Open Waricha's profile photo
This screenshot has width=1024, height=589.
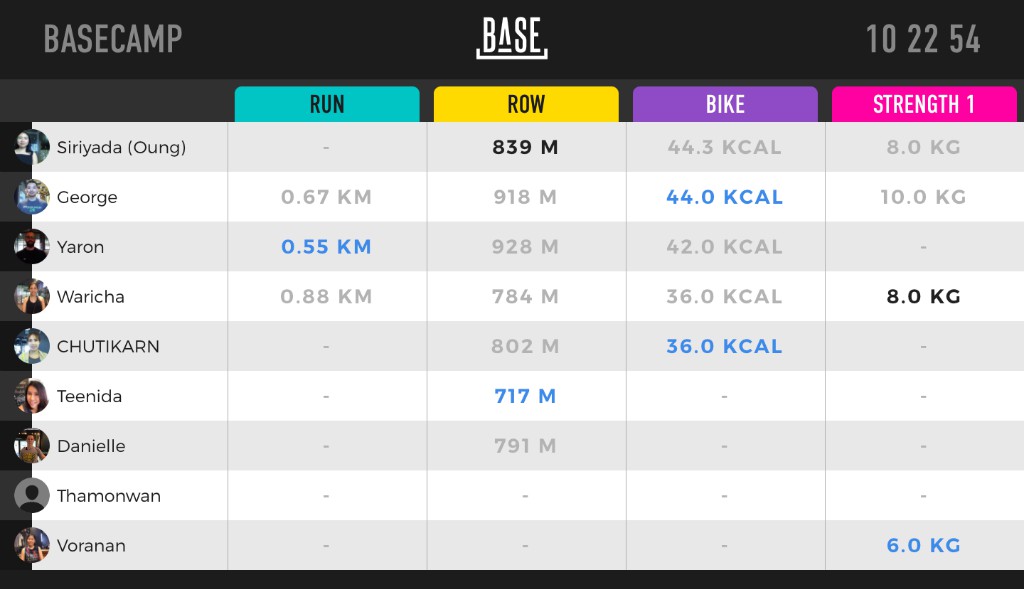point(30,296)
